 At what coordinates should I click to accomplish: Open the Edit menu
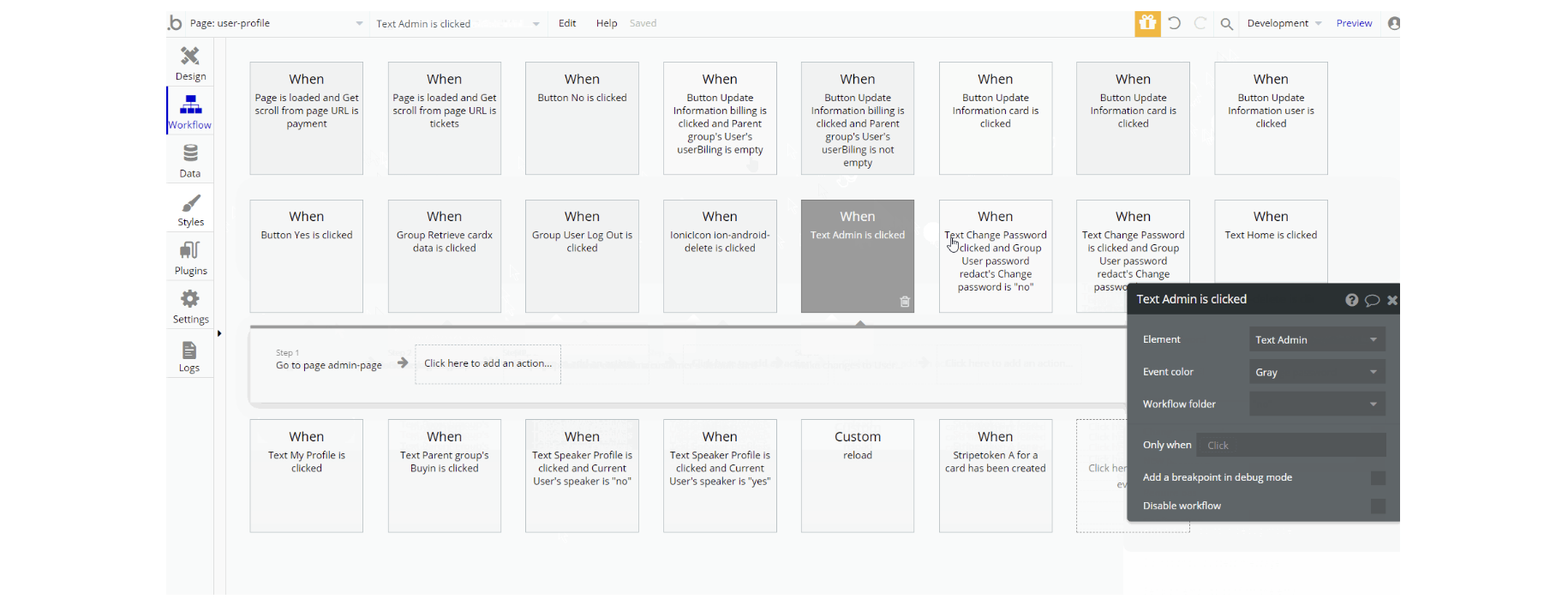click(x=567, y=23)
